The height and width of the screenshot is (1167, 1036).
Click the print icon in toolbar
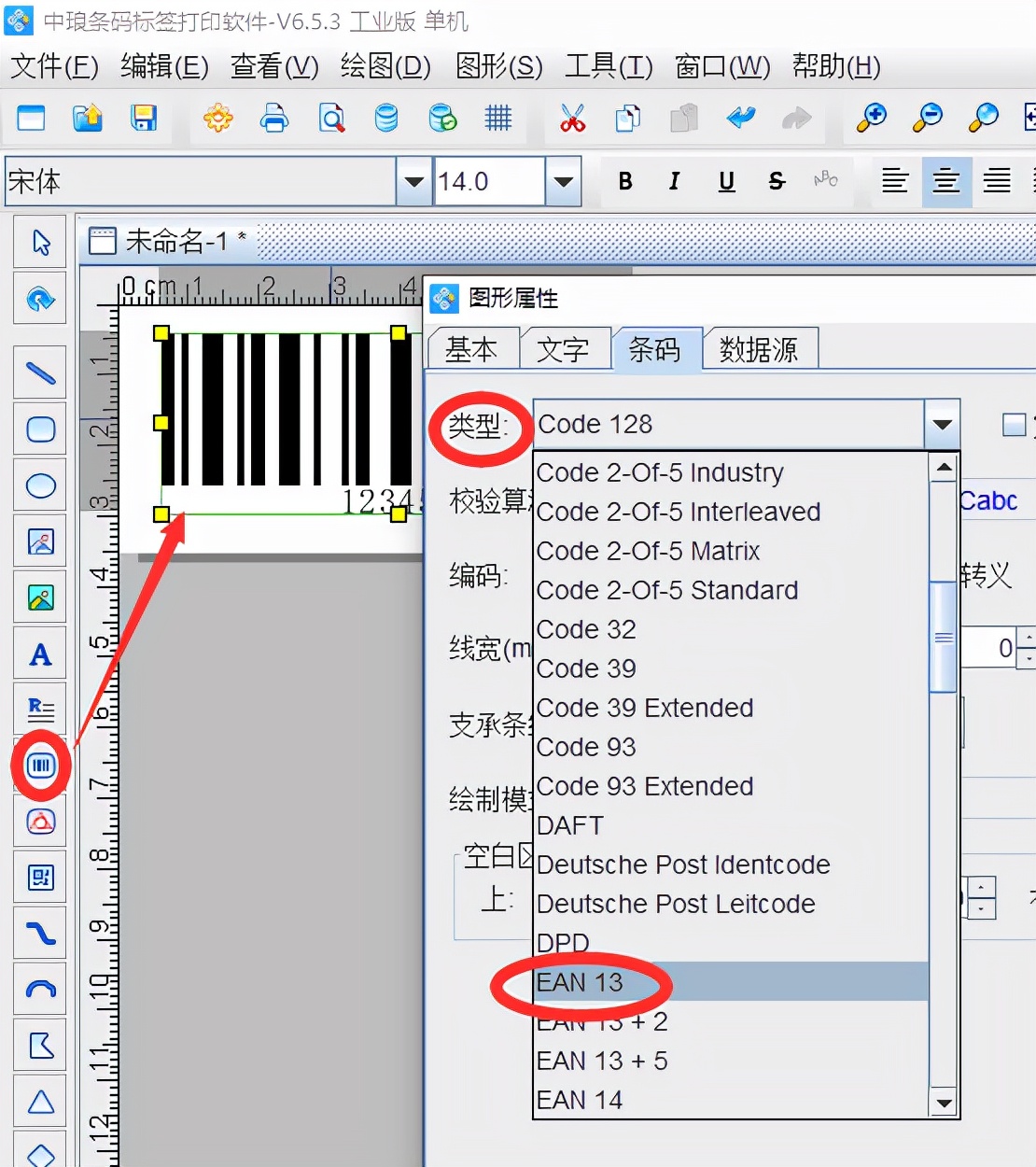click(274, 119)
